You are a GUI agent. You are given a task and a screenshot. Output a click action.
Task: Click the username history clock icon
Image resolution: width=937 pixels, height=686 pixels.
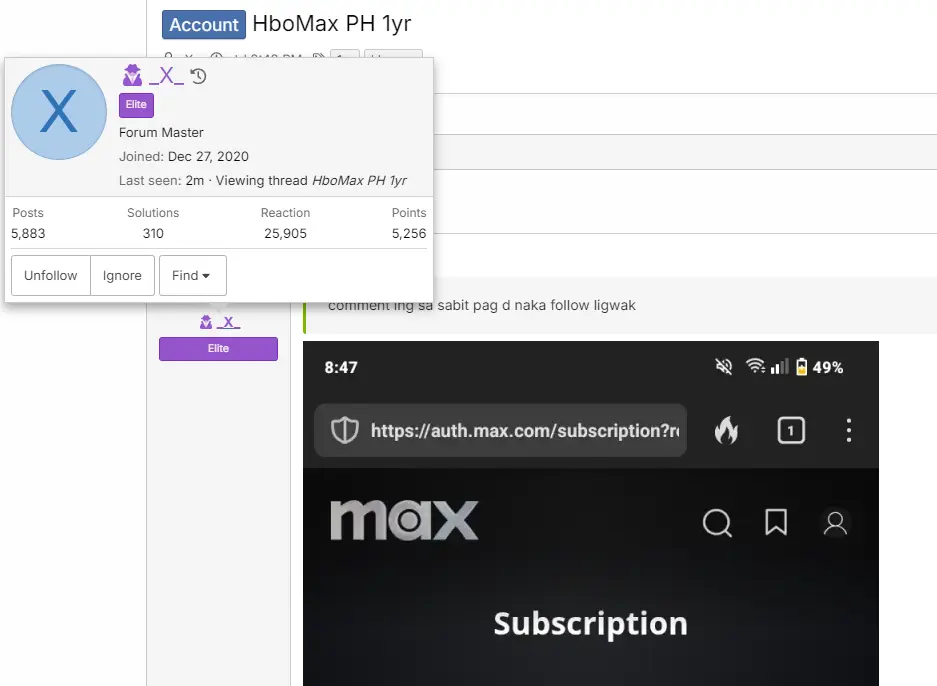[x=198, y=76]
